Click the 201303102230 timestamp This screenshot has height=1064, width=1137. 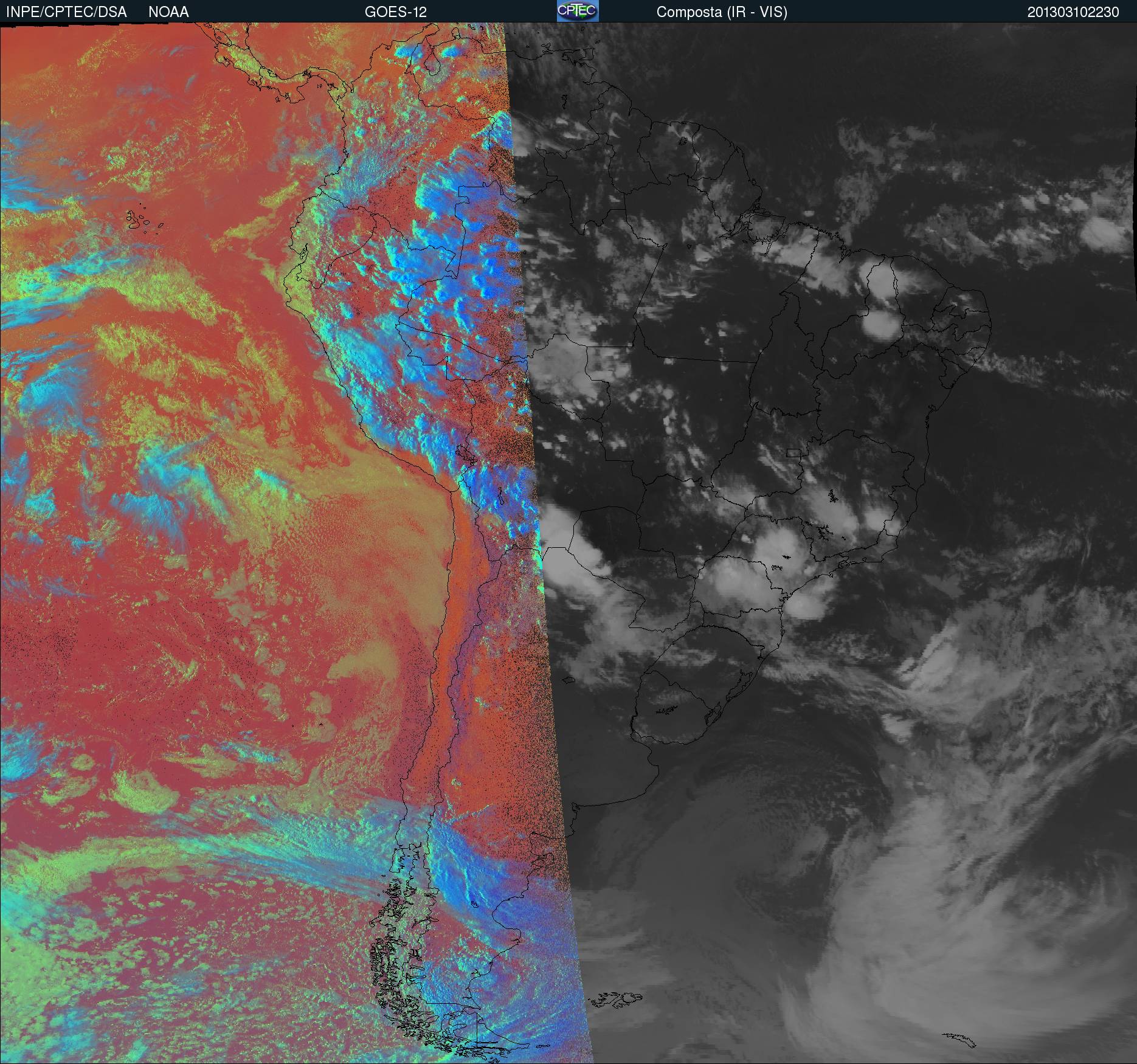click(x=1073, y=12)
